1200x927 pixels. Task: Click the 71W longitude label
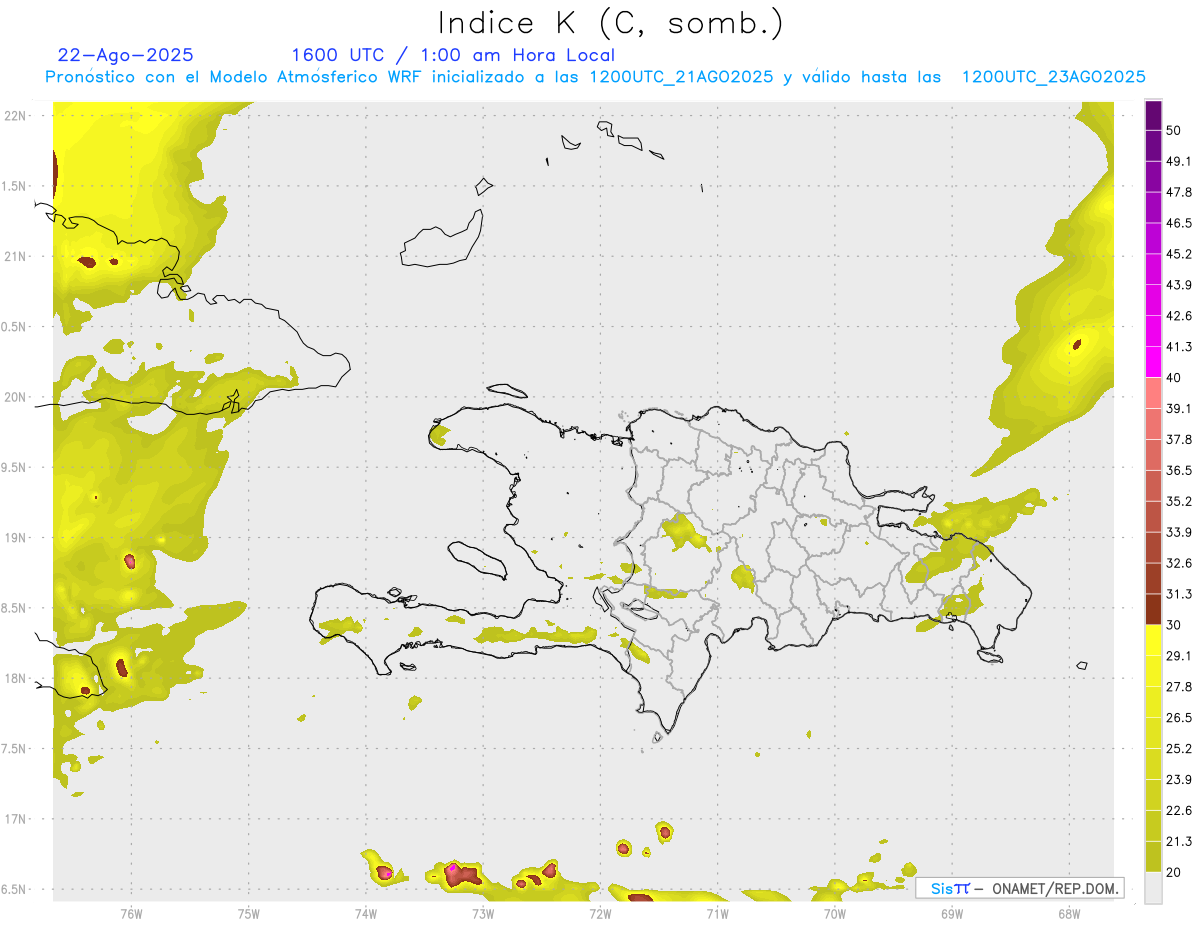click(x=717, y=913)
